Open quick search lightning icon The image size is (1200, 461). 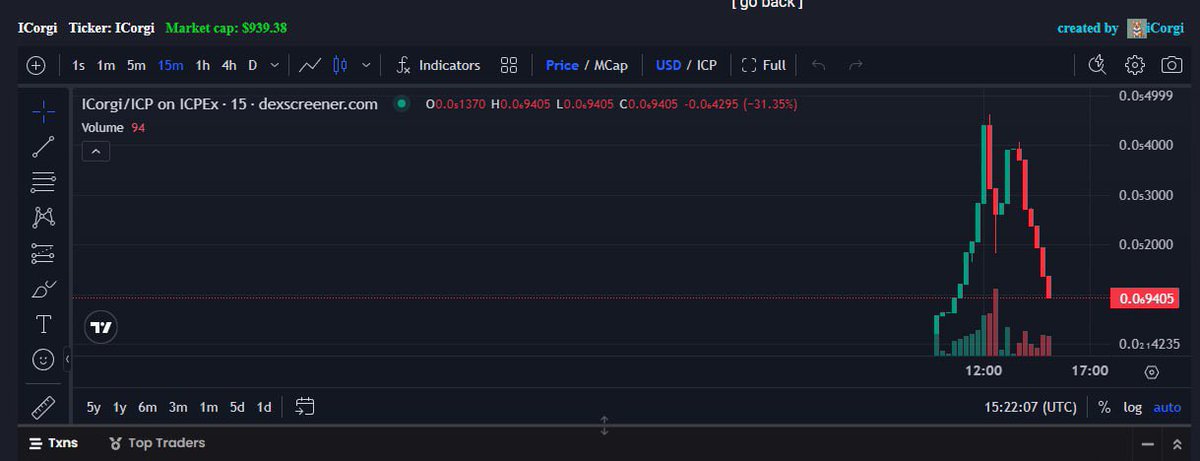pos(1097,65)
